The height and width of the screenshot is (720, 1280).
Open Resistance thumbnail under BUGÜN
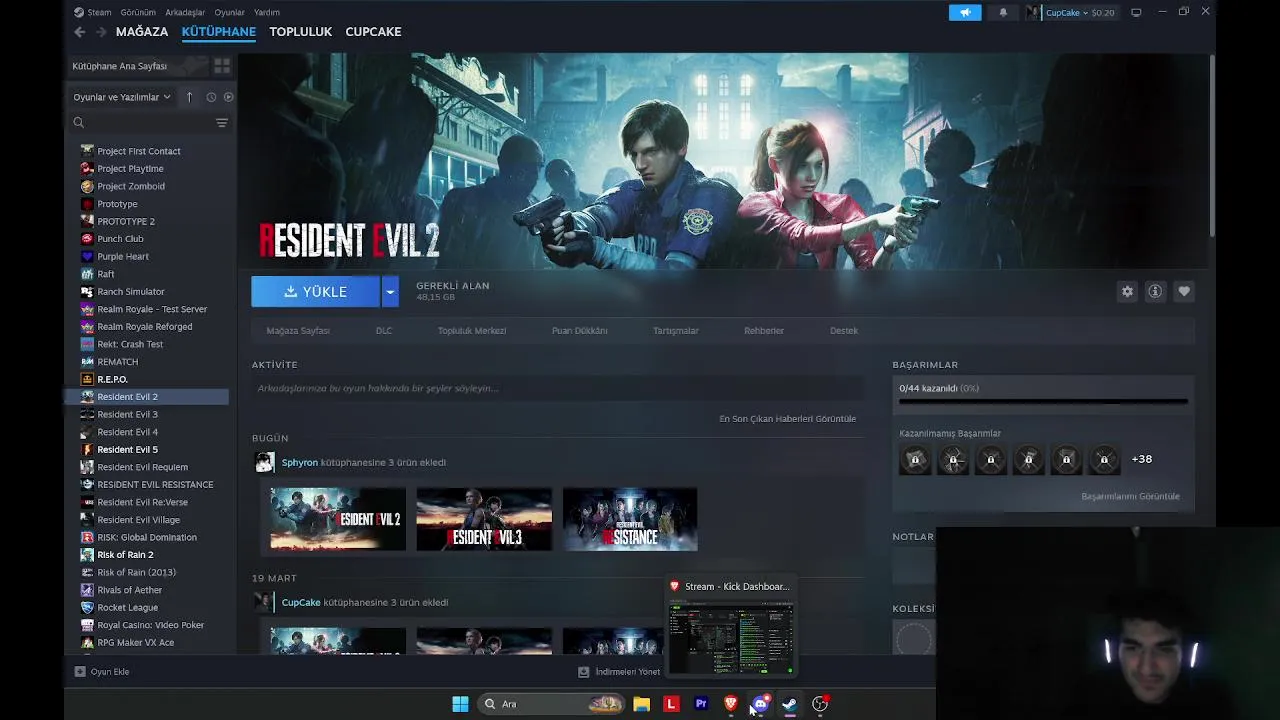click(x=630, y=519)
